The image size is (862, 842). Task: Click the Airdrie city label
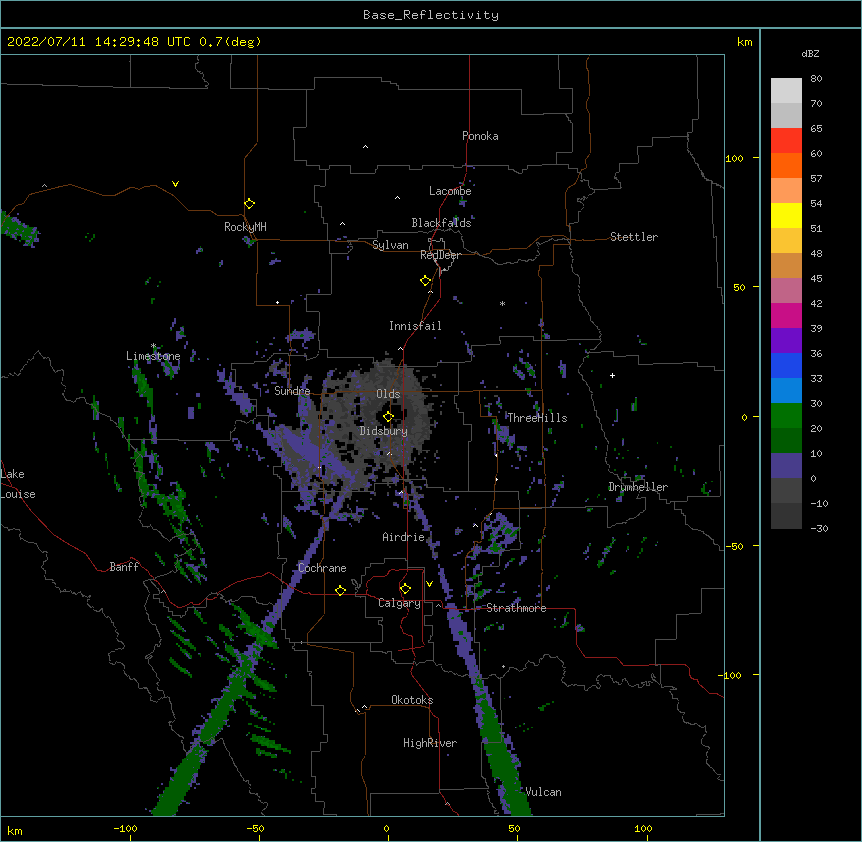click(x=404, y=537)
